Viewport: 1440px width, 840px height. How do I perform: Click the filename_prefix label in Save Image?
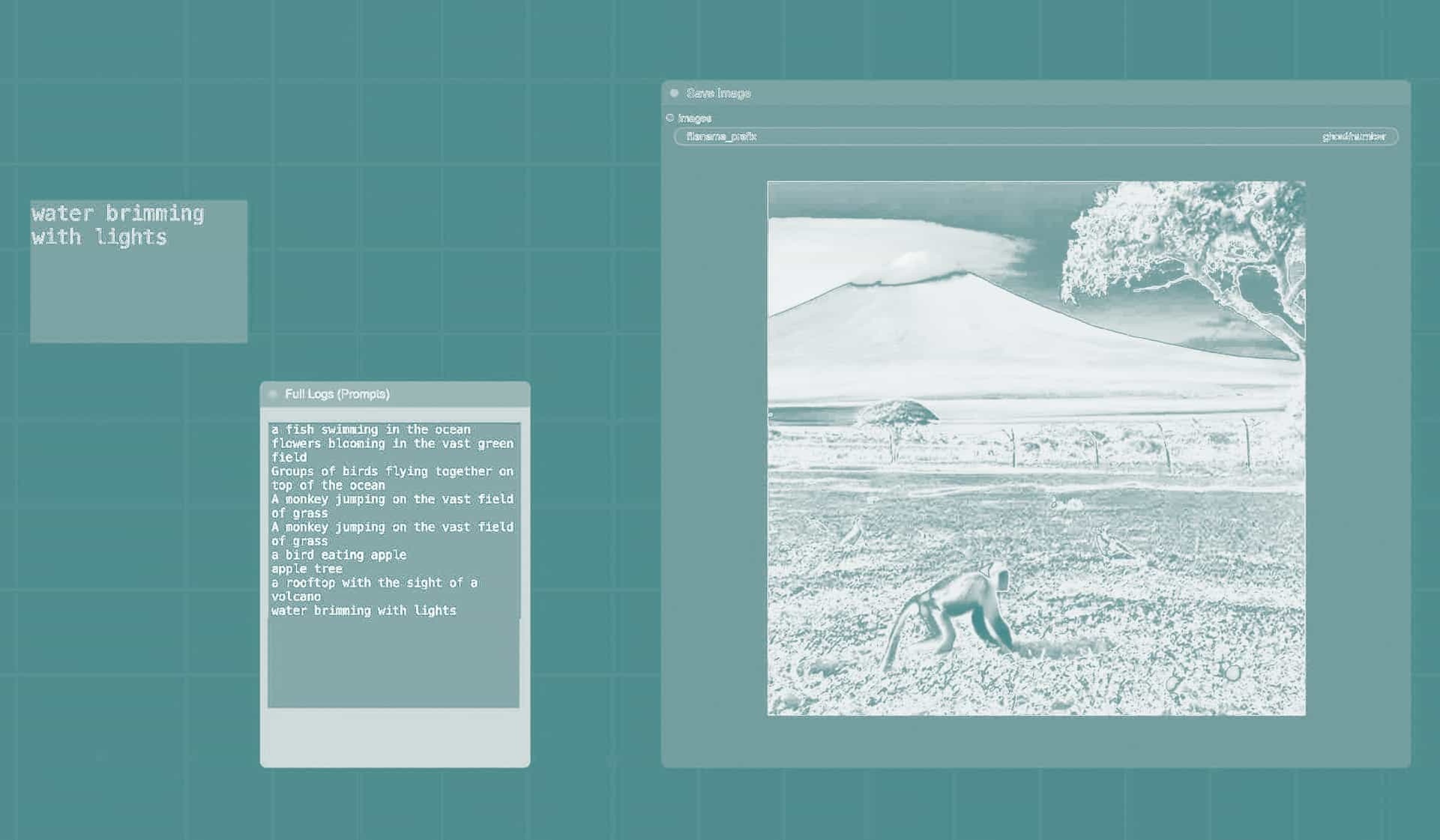pos(721,136)
